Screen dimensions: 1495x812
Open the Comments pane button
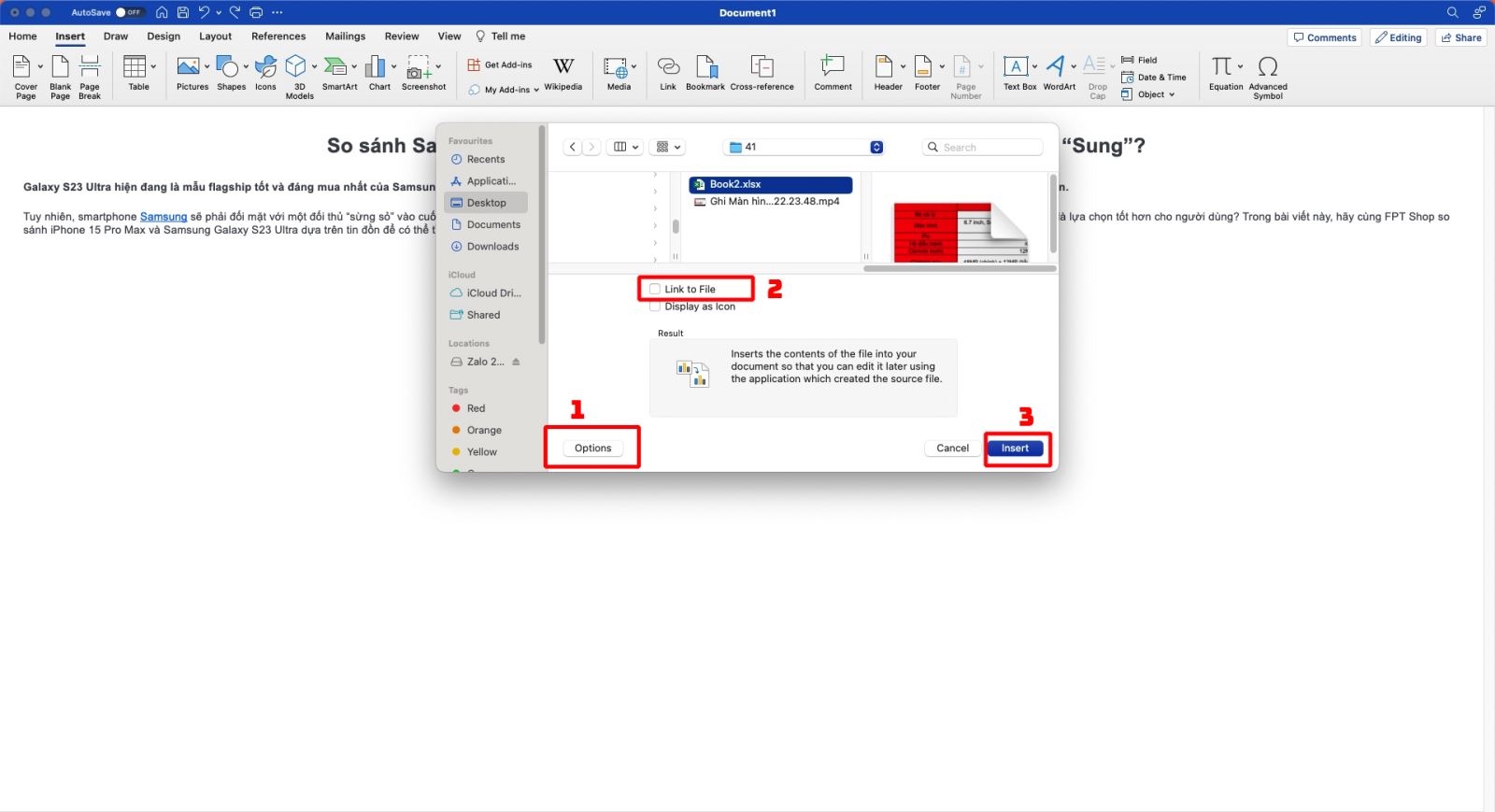pos(1325,37)
